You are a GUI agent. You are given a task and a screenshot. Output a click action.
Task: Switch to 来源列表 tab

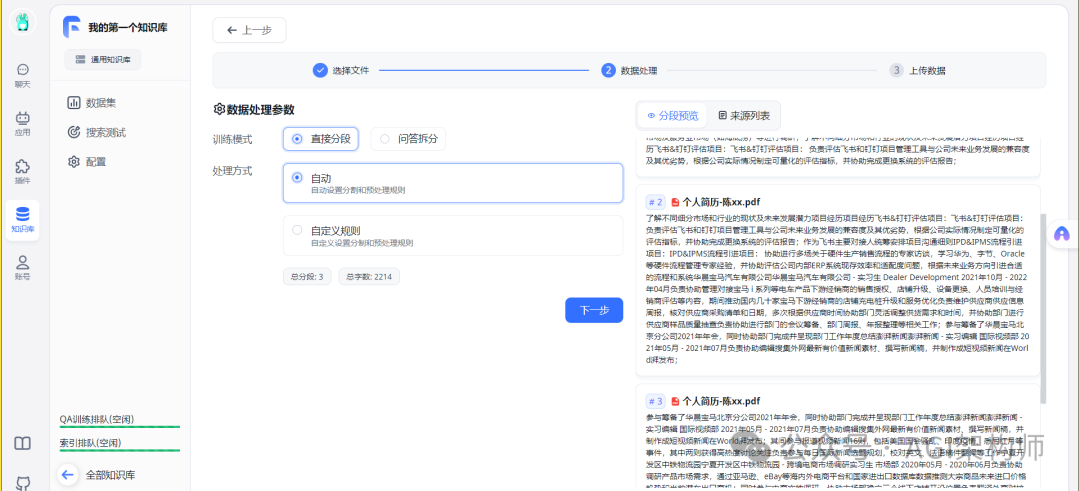point(744,116)
